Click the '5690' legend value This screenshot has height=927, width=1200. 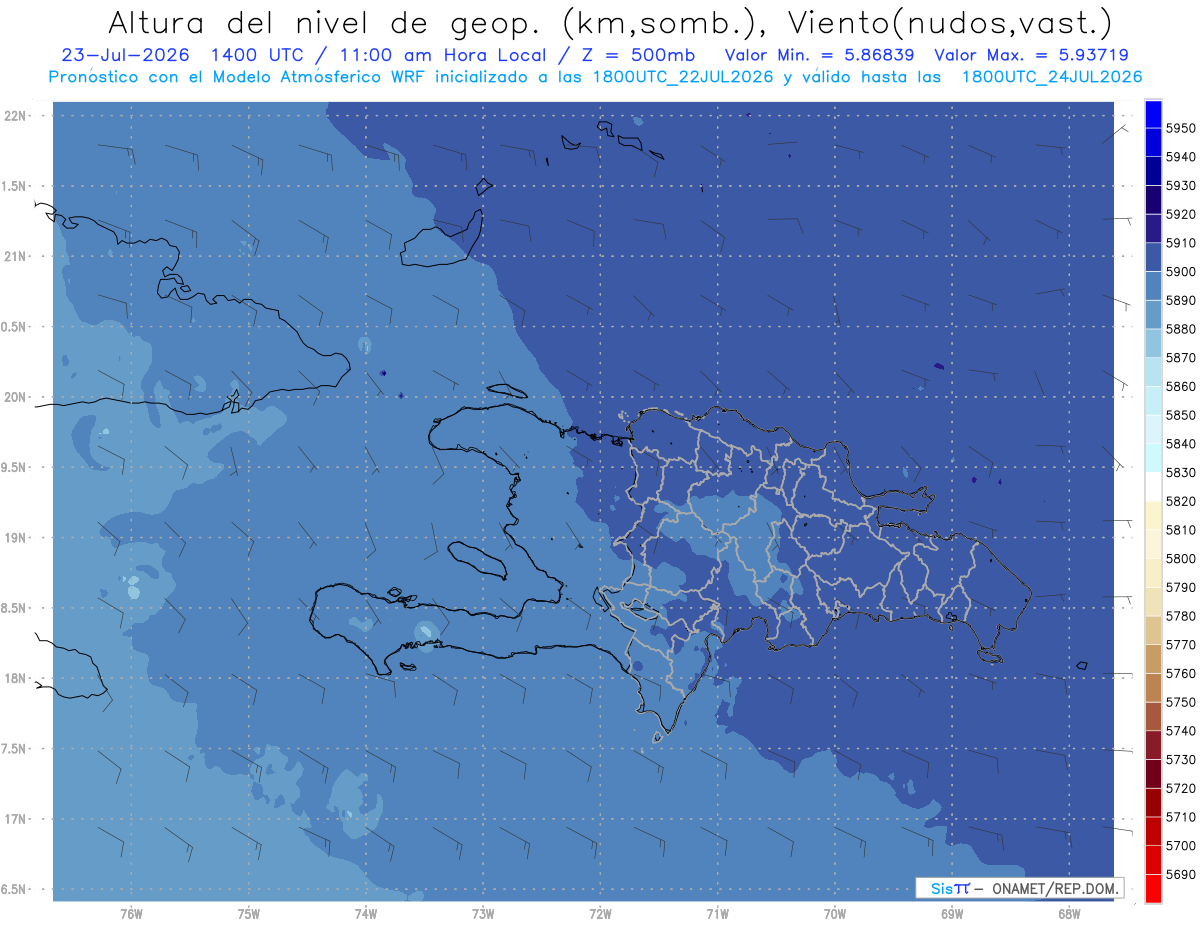pyautogui.click(x=1181, y=875)
